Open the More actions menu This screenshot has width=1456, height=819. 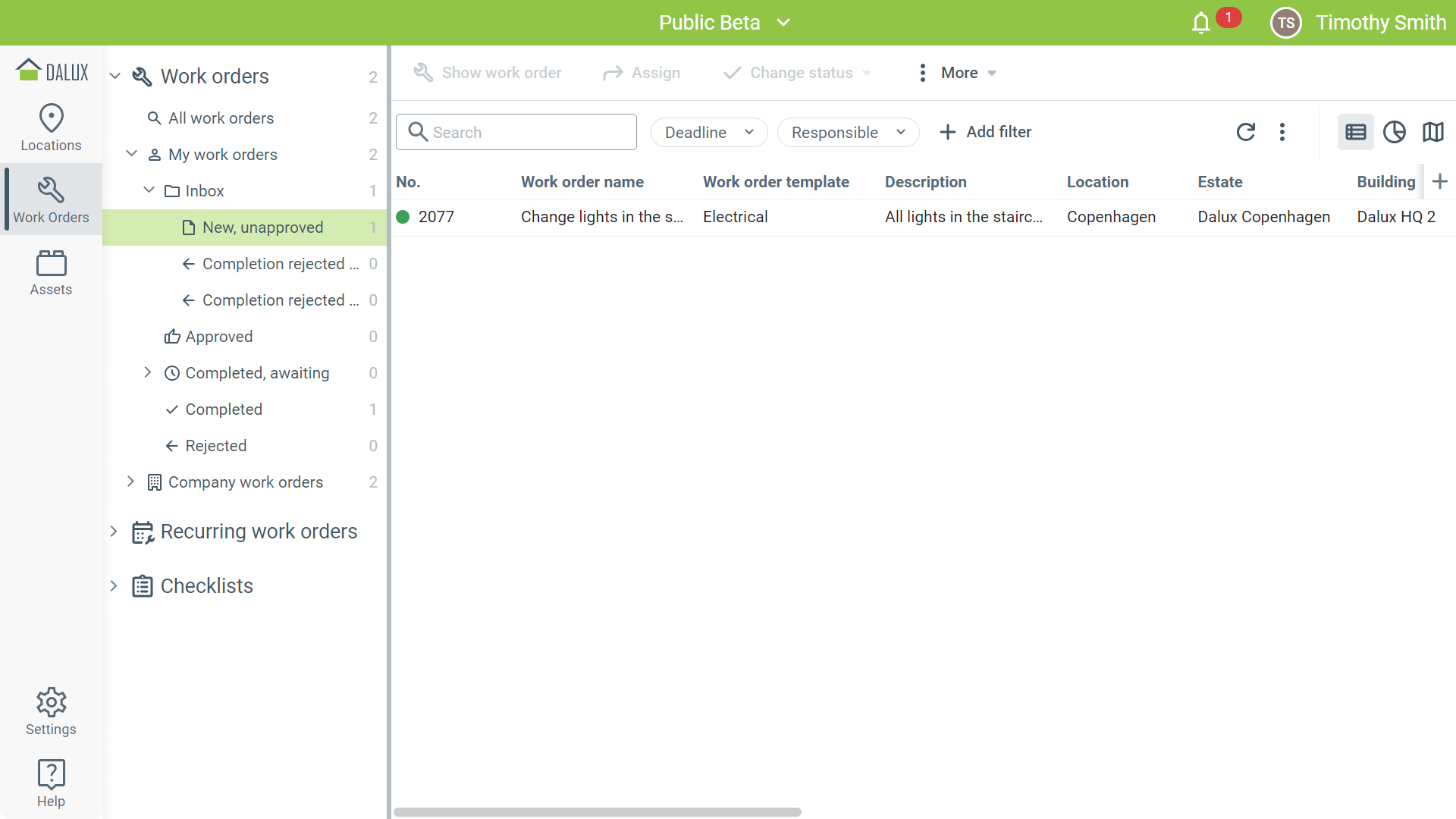pos(958,73)
